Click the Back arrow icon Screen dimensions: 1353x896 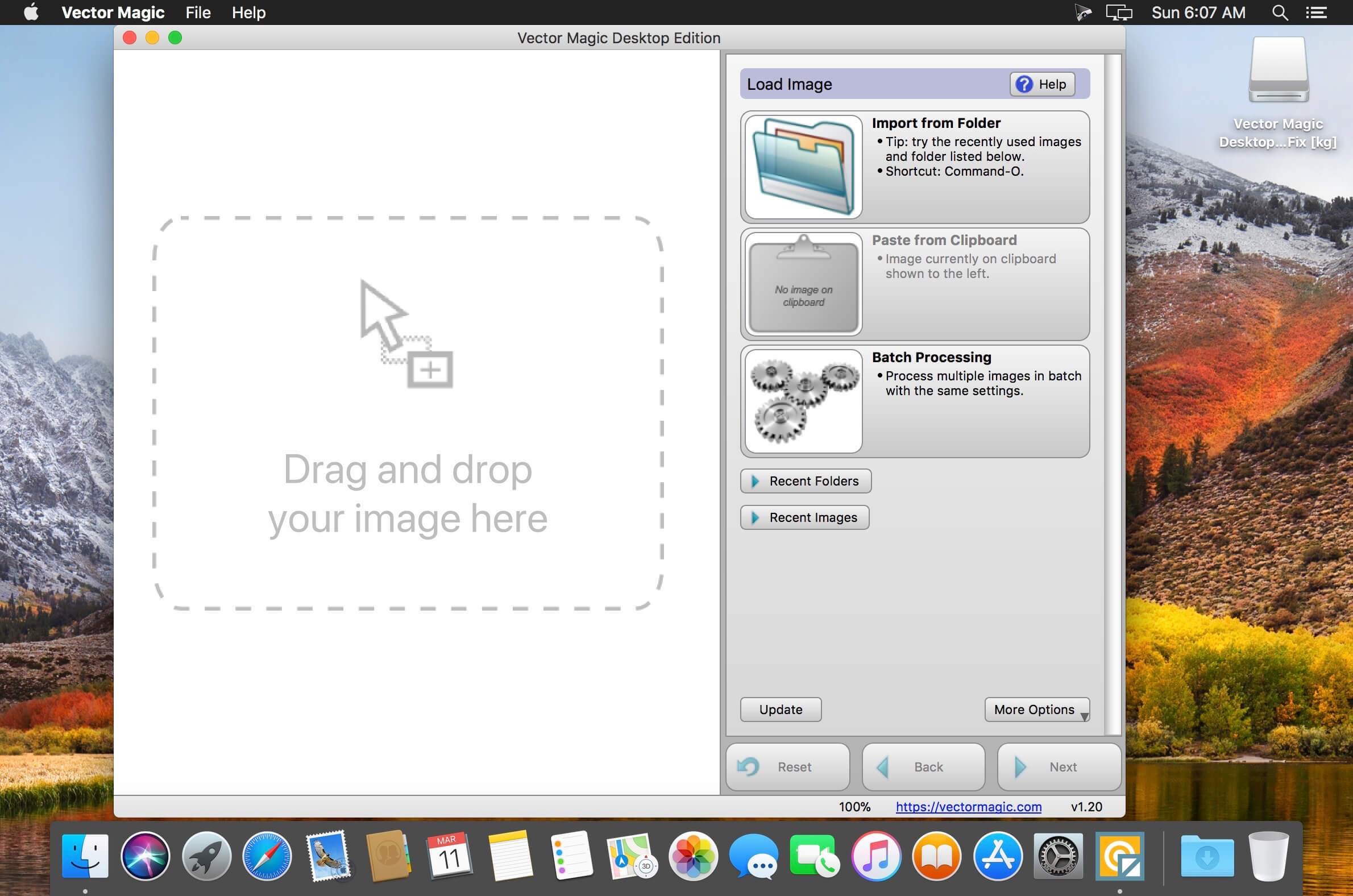pos(885,766)
